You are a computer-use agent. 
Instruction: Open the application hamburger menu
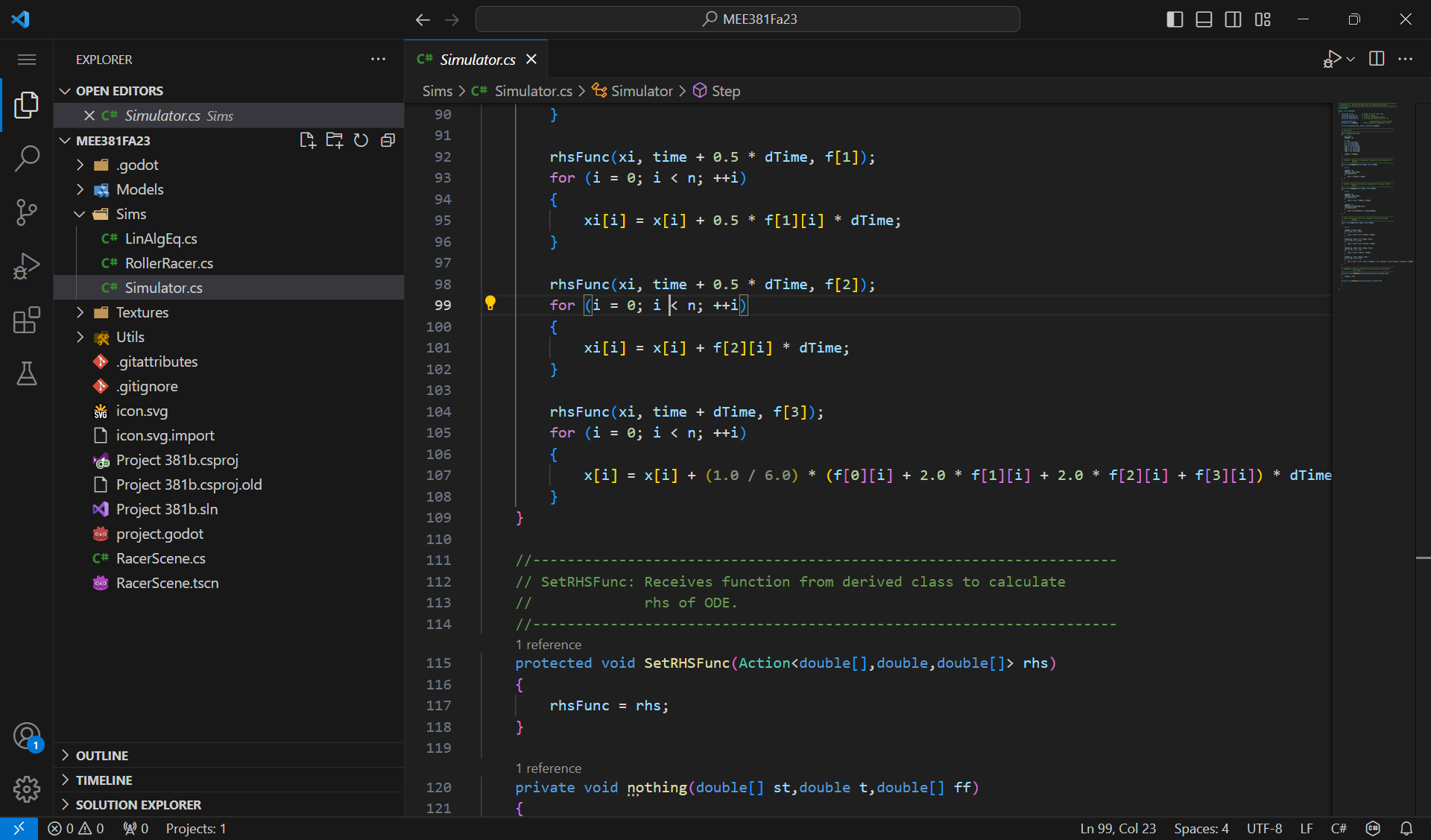[27, 59]
